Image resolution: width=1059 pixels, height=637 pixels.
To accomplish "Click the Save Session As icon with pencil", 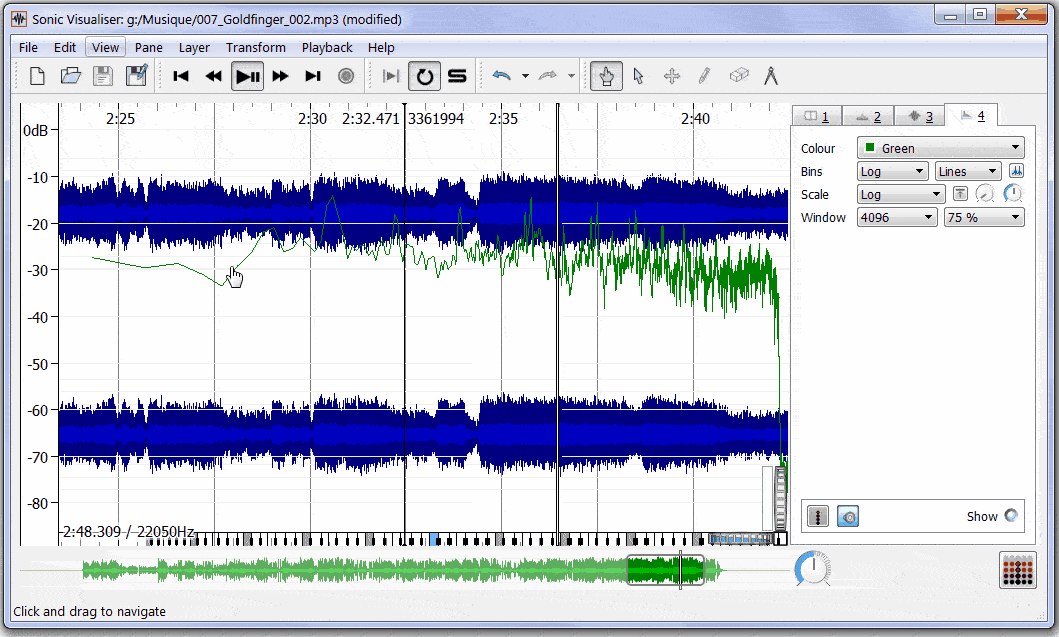I will pyautogui.click(x=136, y=76).
